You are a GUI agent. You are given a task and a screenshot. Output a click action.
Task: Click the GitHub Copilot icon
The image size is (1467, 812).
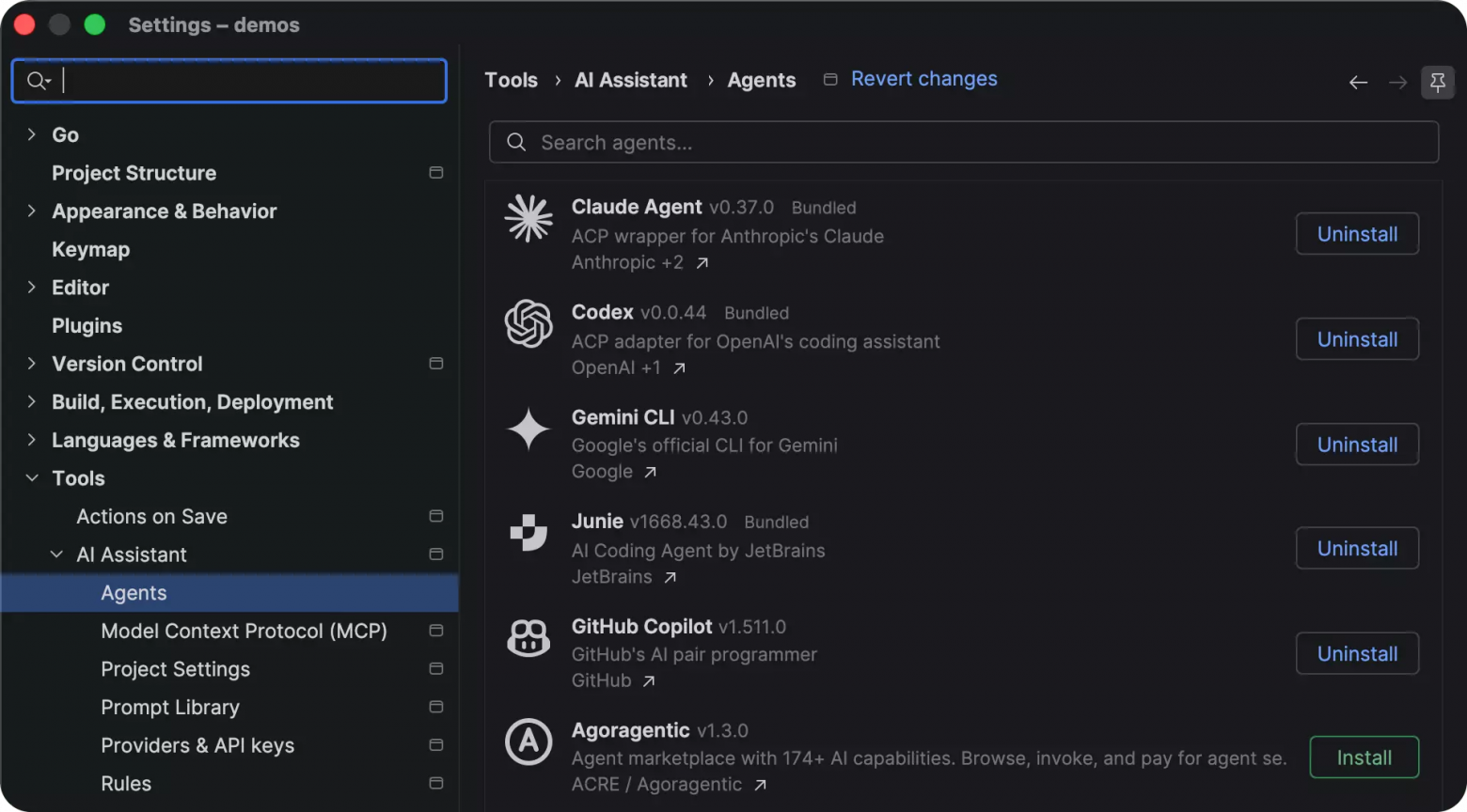coord(528,638)
